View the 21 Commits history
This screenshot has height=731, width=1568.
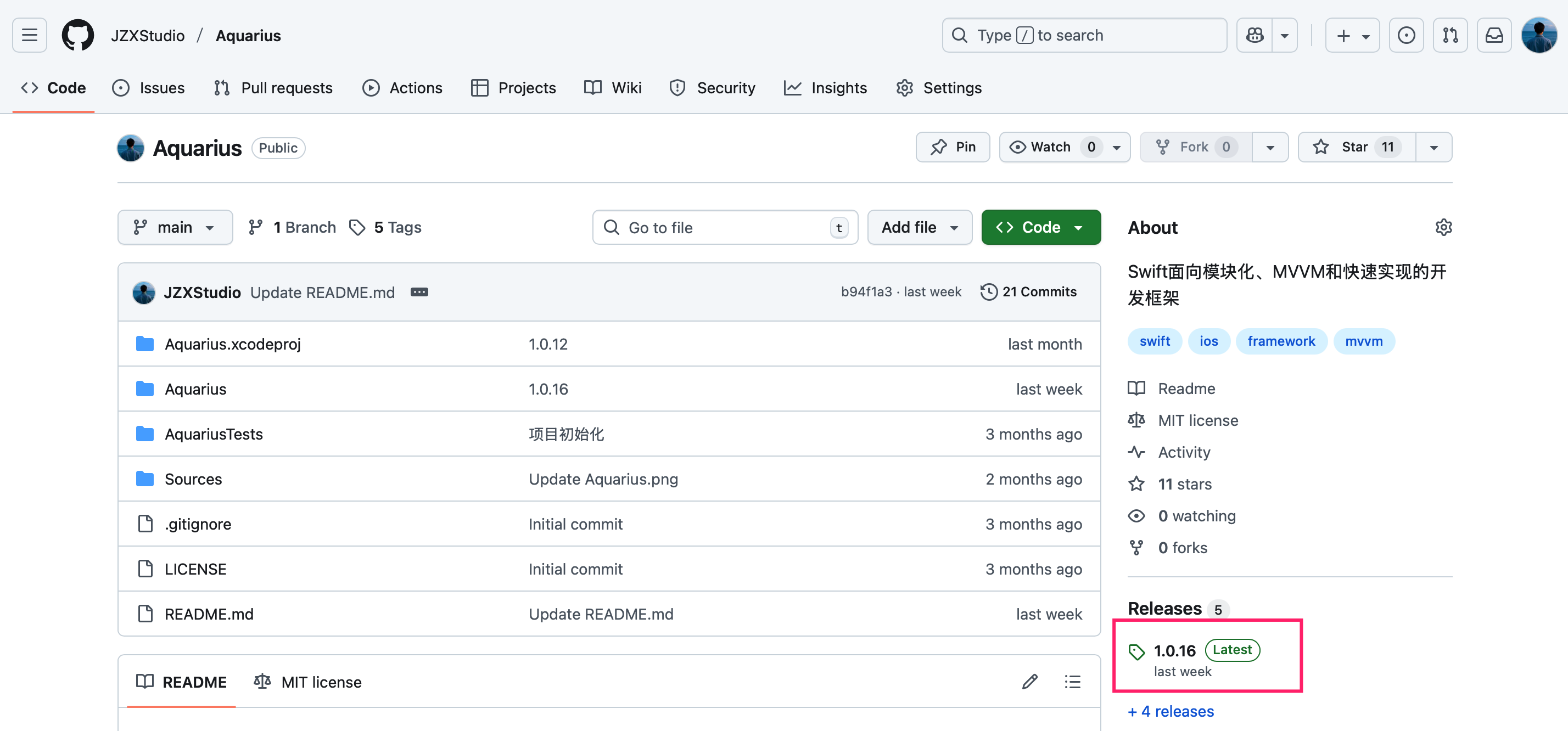(1029, 292)
